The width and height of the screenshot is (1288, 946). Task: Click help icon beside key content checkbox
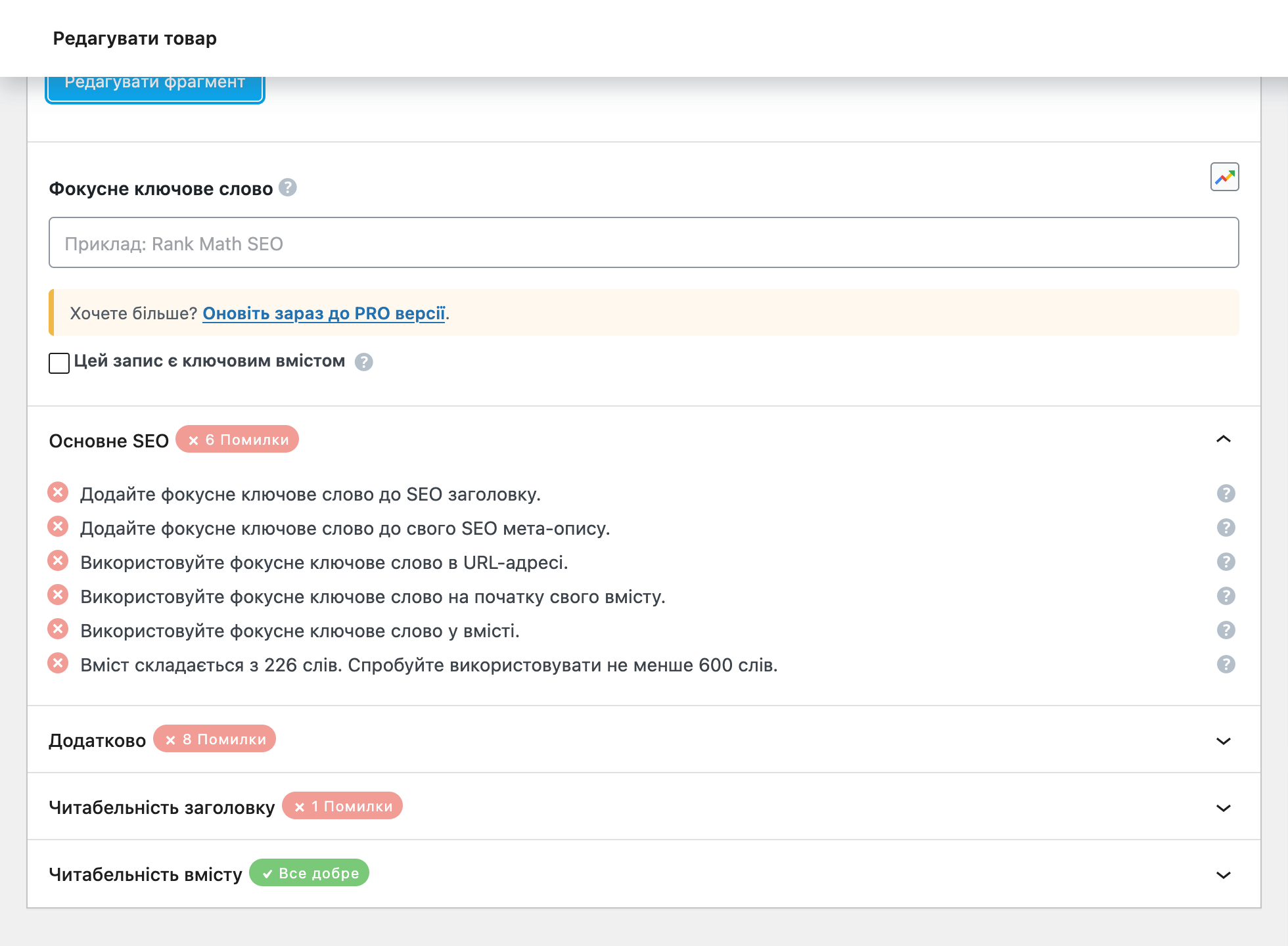coord(364,362)
